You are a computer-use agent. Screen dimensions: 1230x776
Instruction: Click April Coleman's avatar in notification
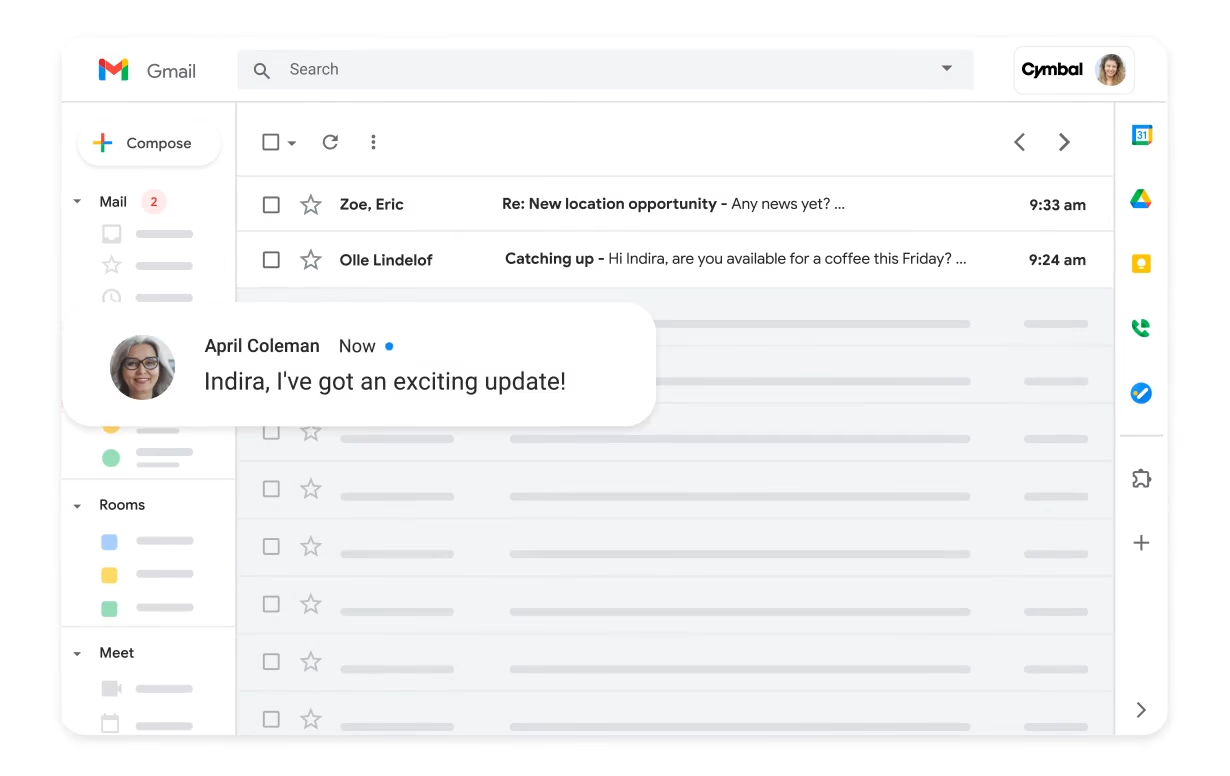point(143,367)
